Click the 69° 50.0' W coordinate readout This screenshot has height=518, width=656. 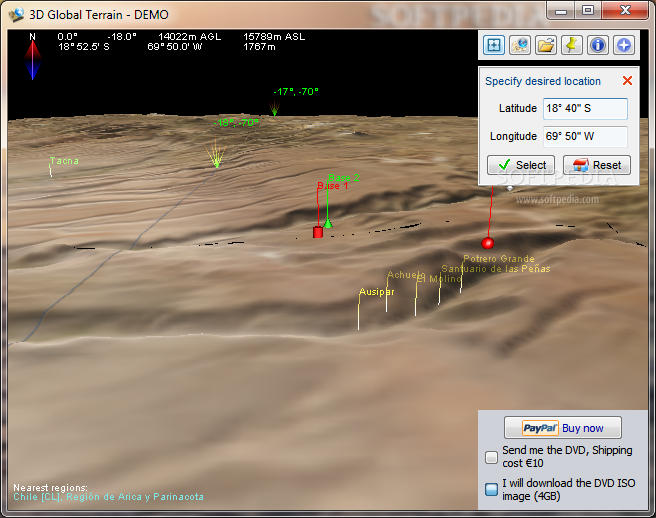[x=175, y=47]
